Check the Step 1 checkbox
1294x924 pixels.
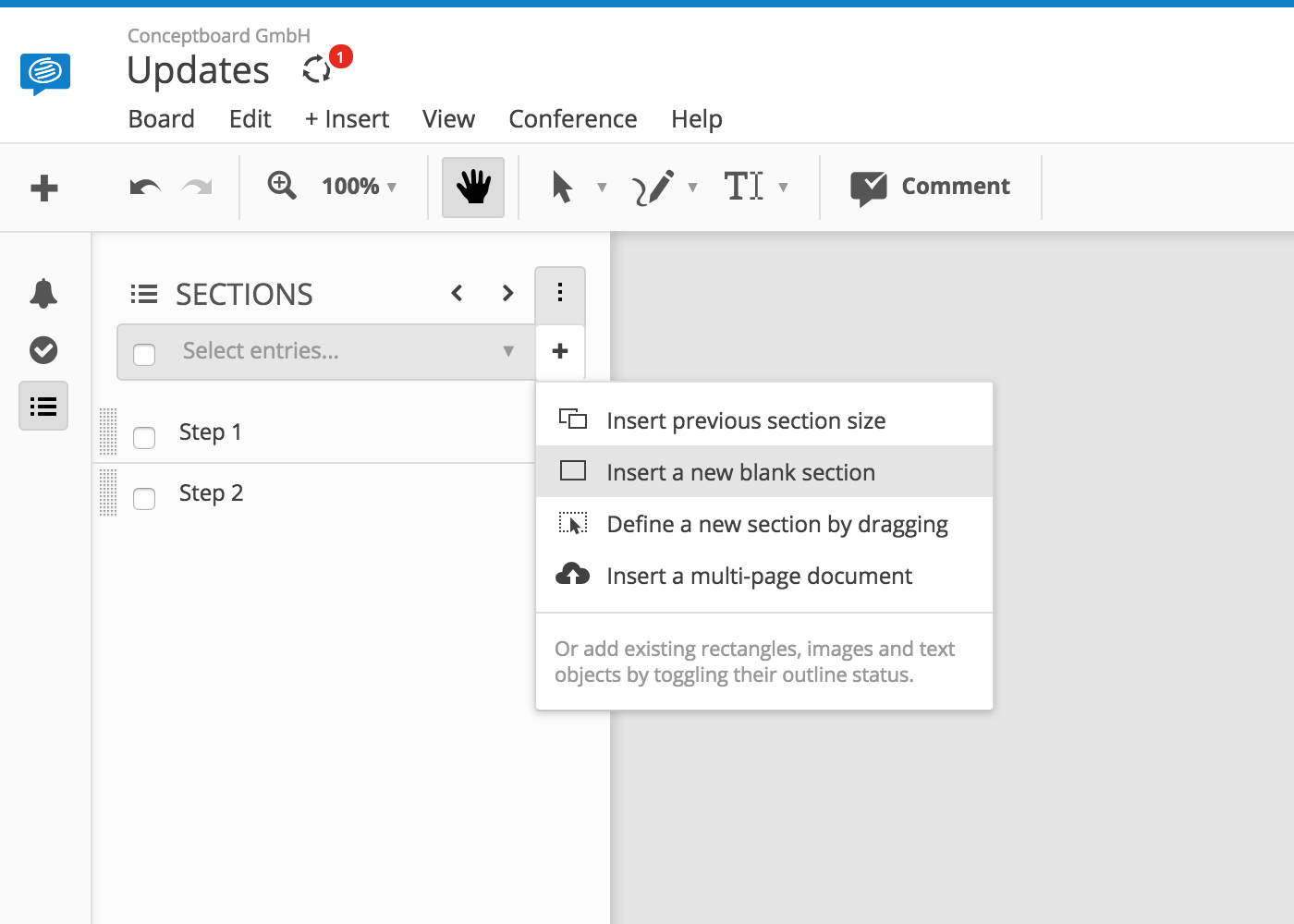click(144, 437)
